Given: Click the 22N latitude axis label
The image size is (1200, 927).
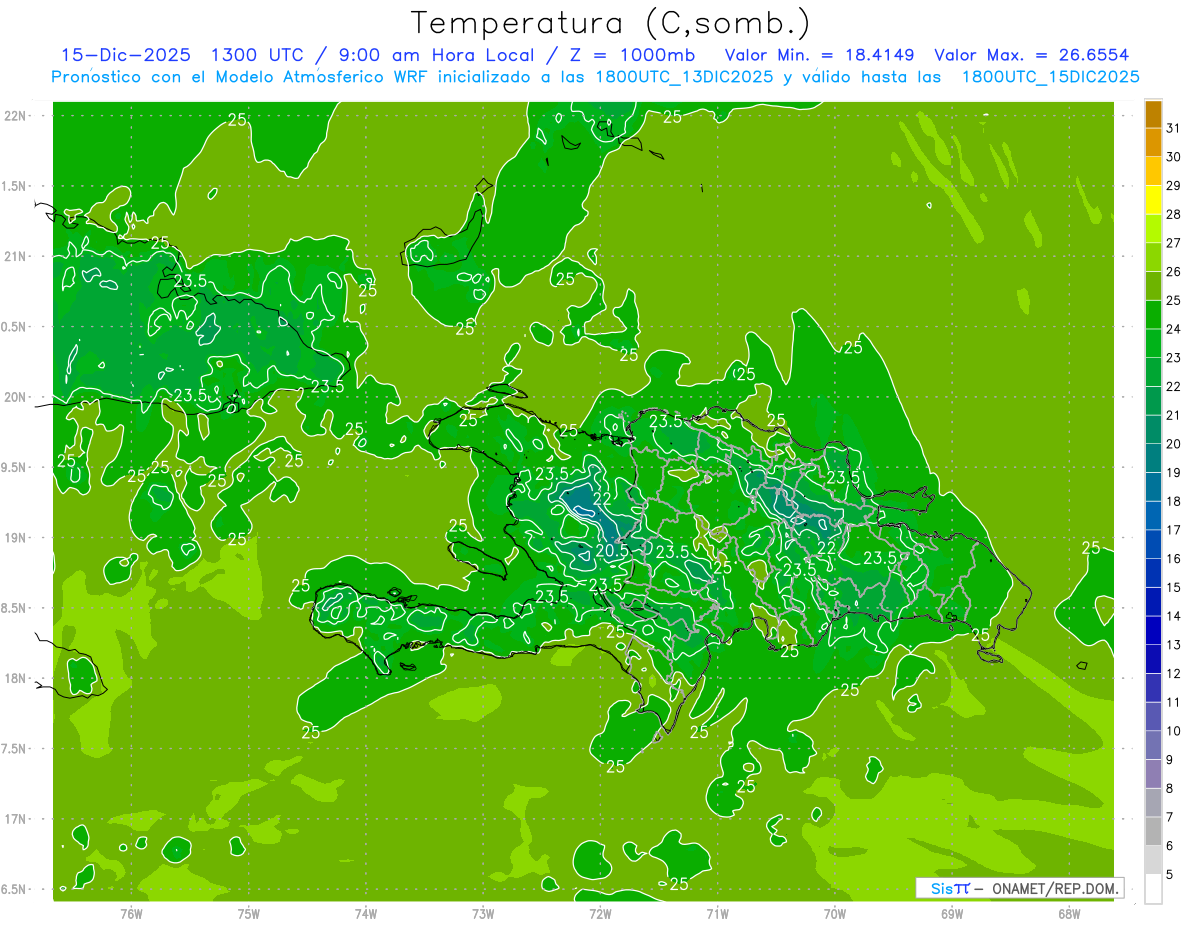Looking at the screenshot, I should (15, 116).
